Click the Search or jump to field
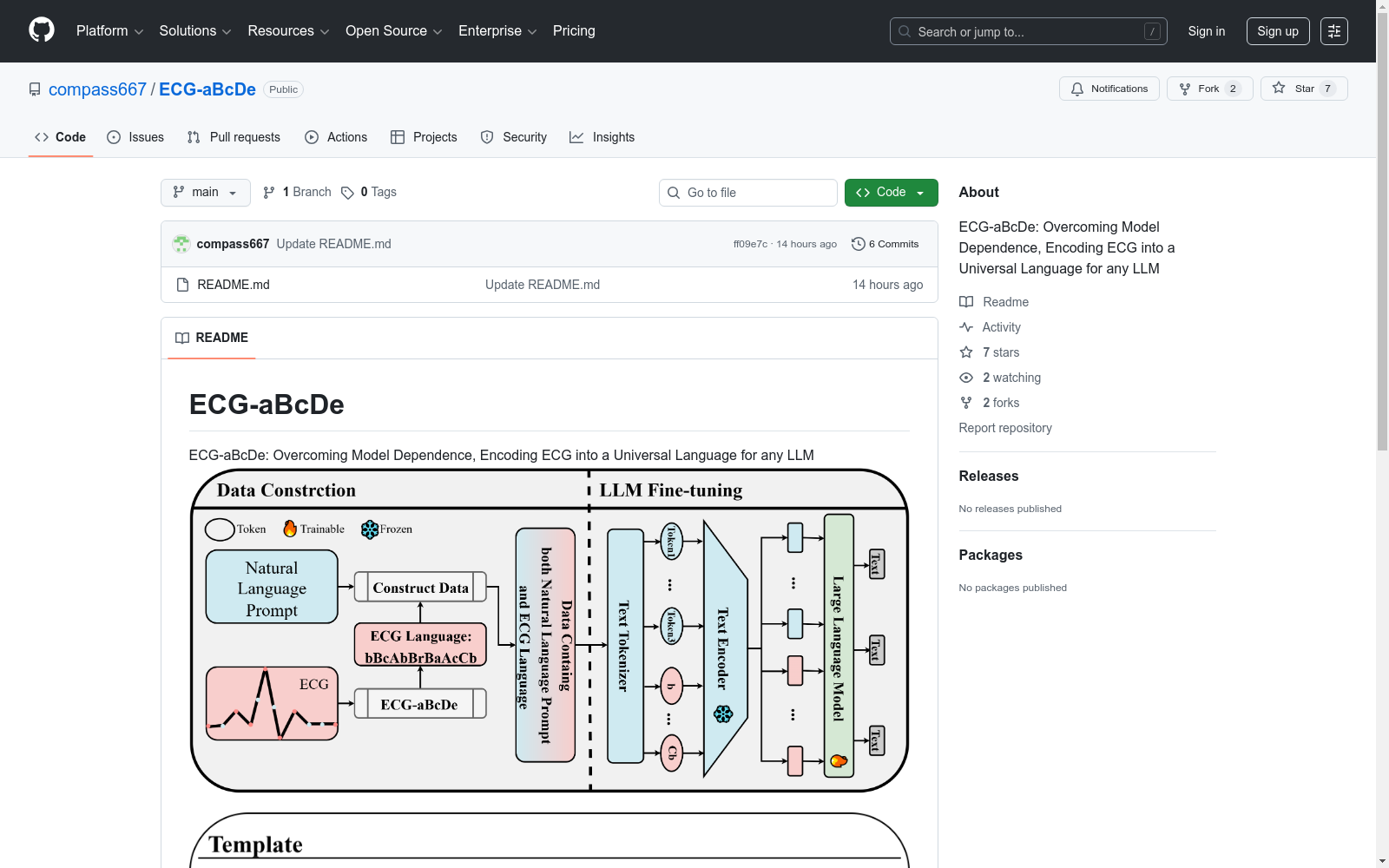This screenshot has height=868, width=1389. pos(1029,31)
